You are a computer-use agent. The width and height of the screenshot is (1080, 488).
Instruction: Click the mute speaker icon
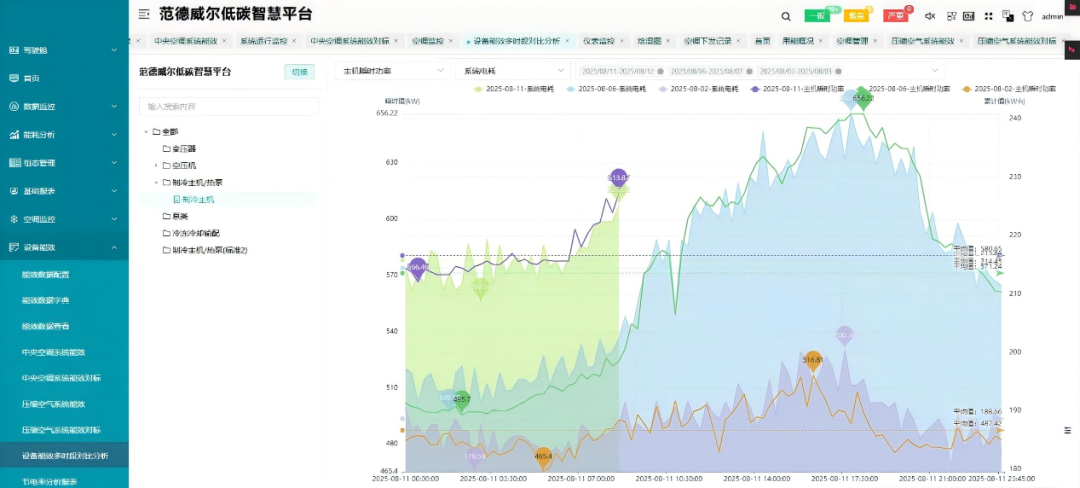930,16
